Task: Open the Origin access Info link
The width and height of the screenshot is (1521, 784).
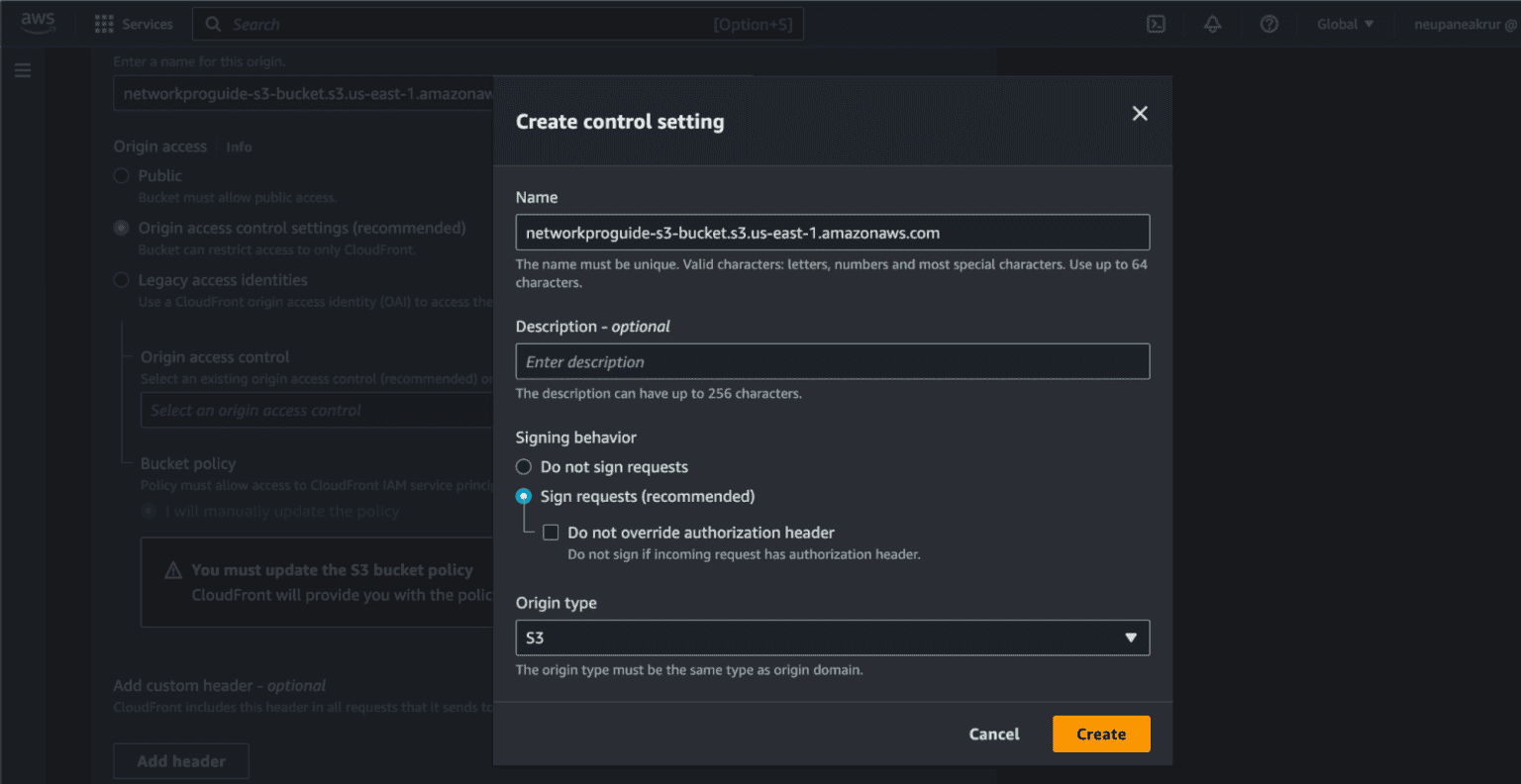Action: tap(239, 147)
